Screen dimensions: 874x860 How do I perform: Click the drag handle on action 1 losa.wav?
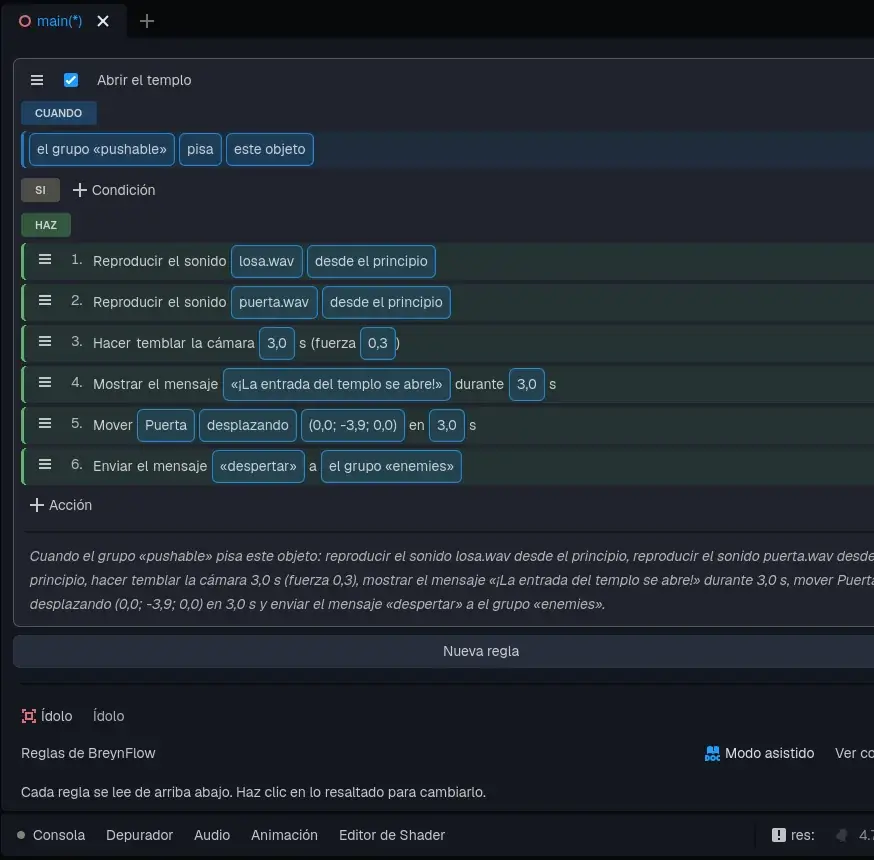[45, 260]
